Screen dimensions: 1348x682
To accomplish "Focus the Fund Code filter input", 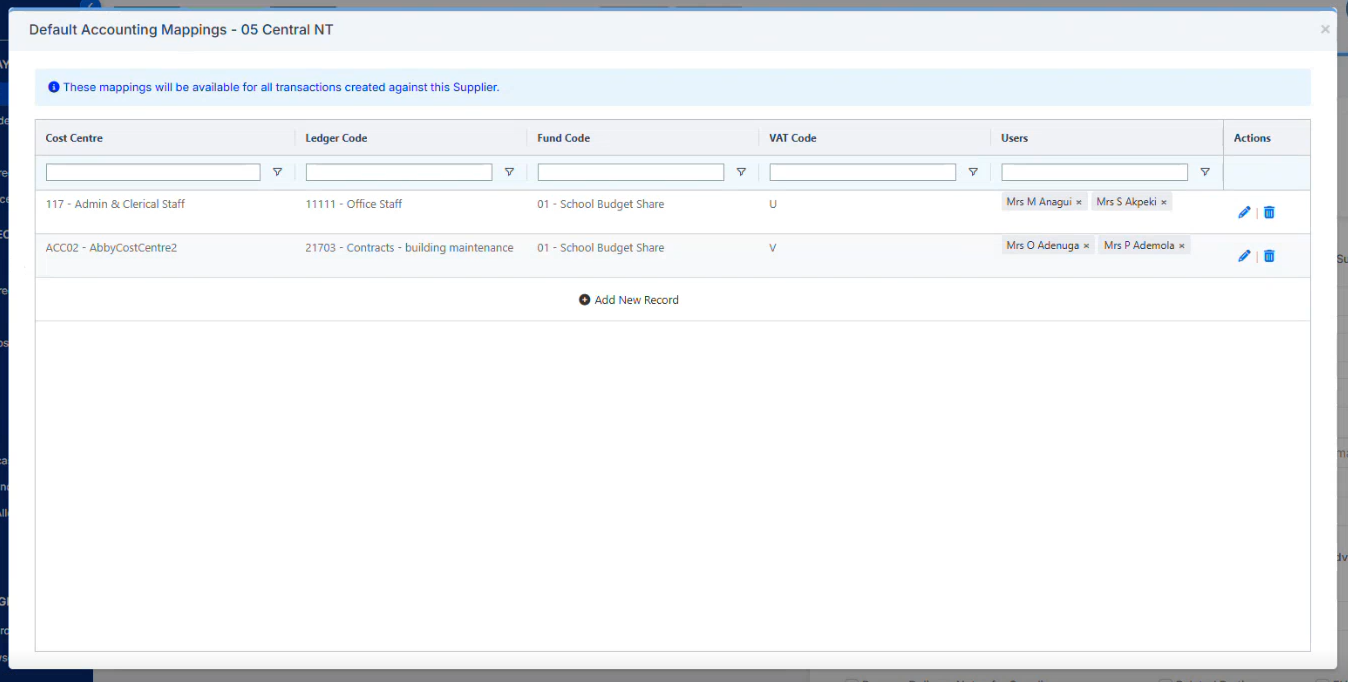I will point(631,172).
